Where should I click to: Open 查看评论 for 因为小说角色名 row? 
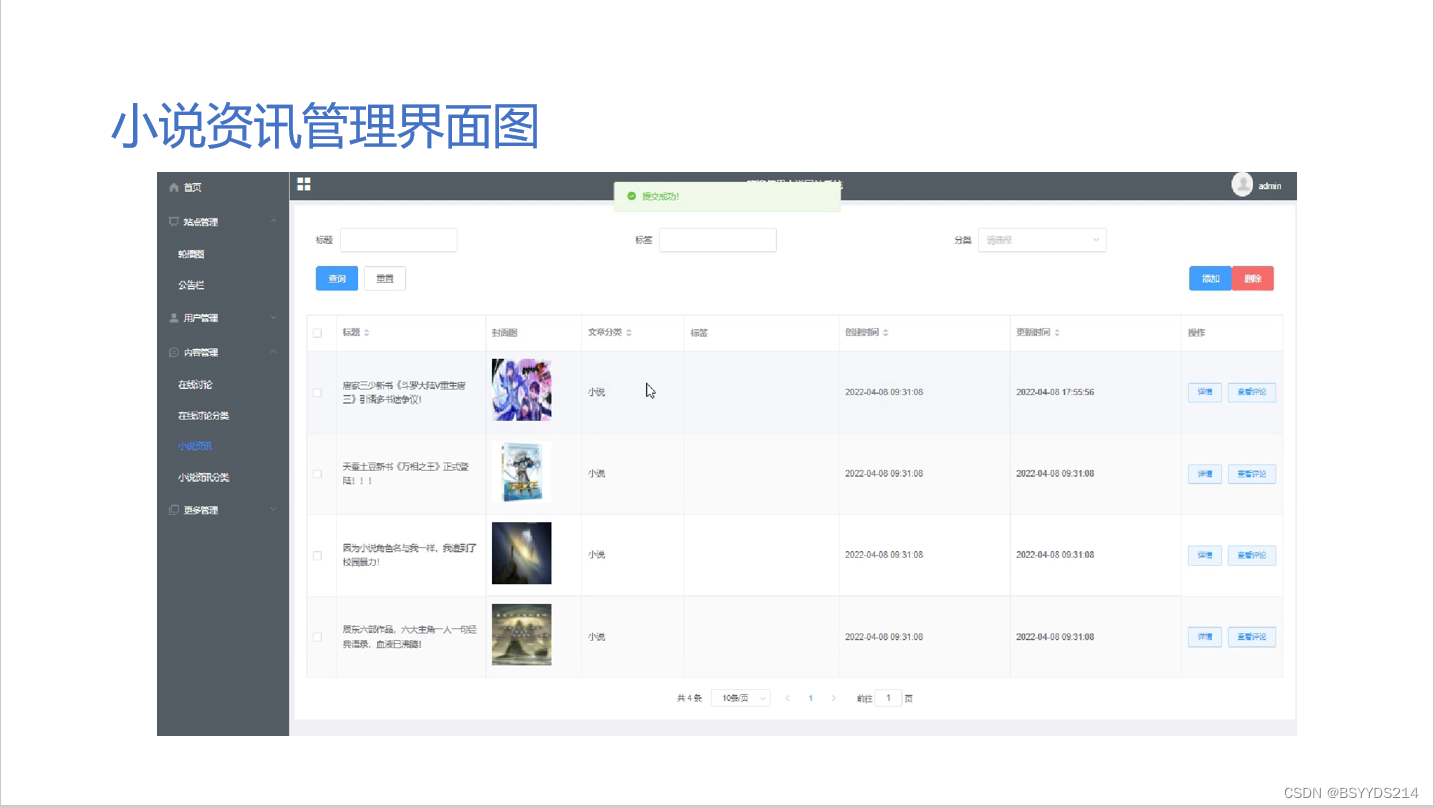tap(1252, 555)
